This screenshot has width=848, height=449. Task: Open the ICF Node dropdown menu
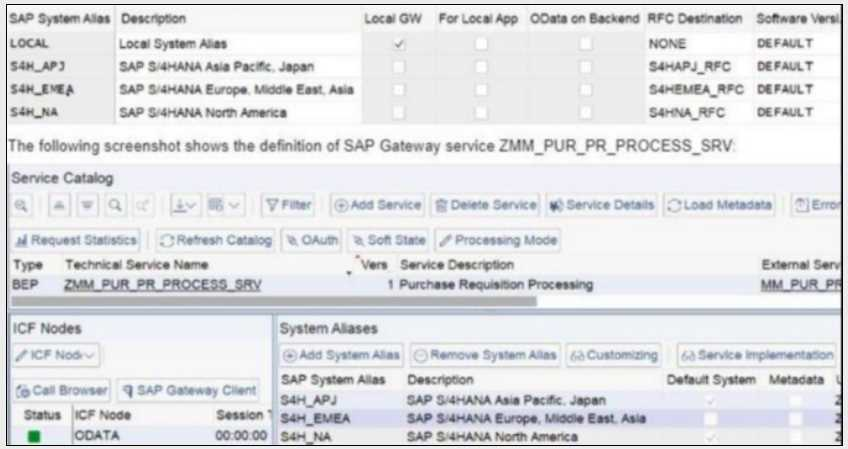[x=56, y=355]
